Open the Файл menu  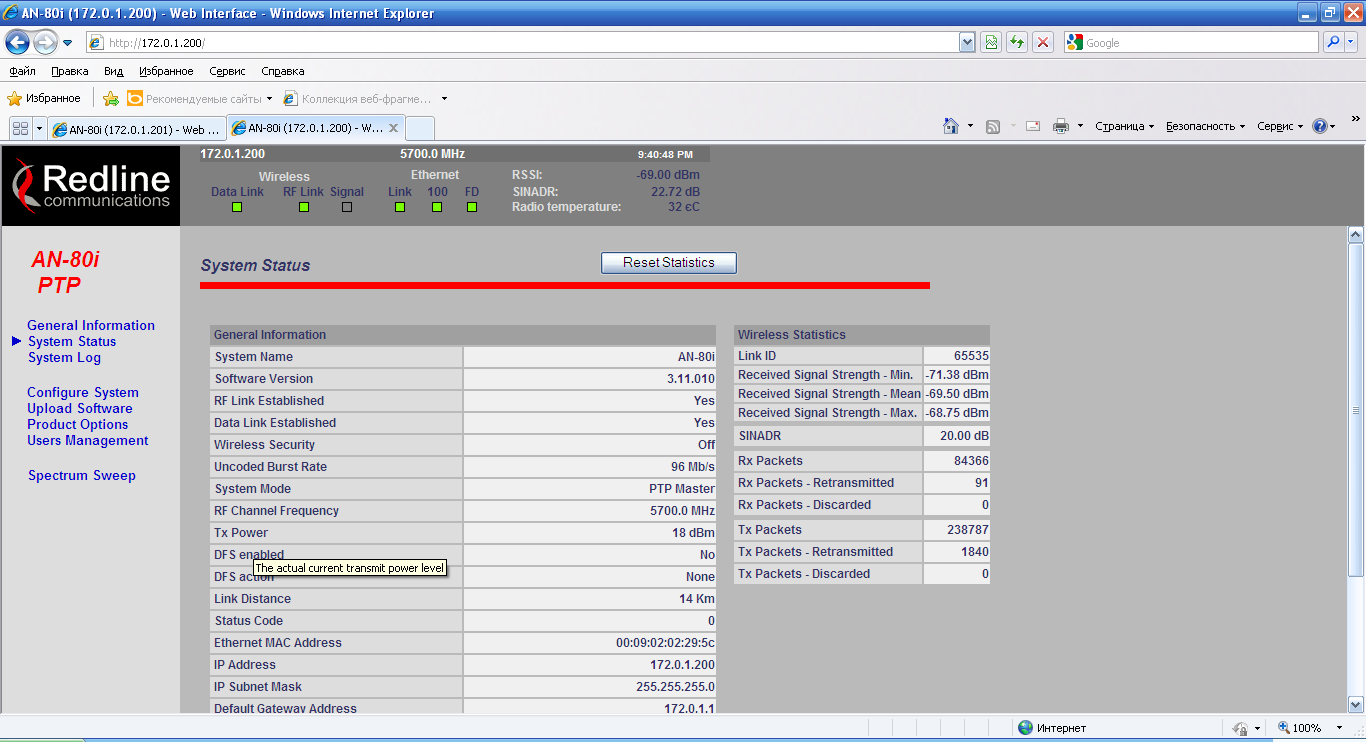22,71
